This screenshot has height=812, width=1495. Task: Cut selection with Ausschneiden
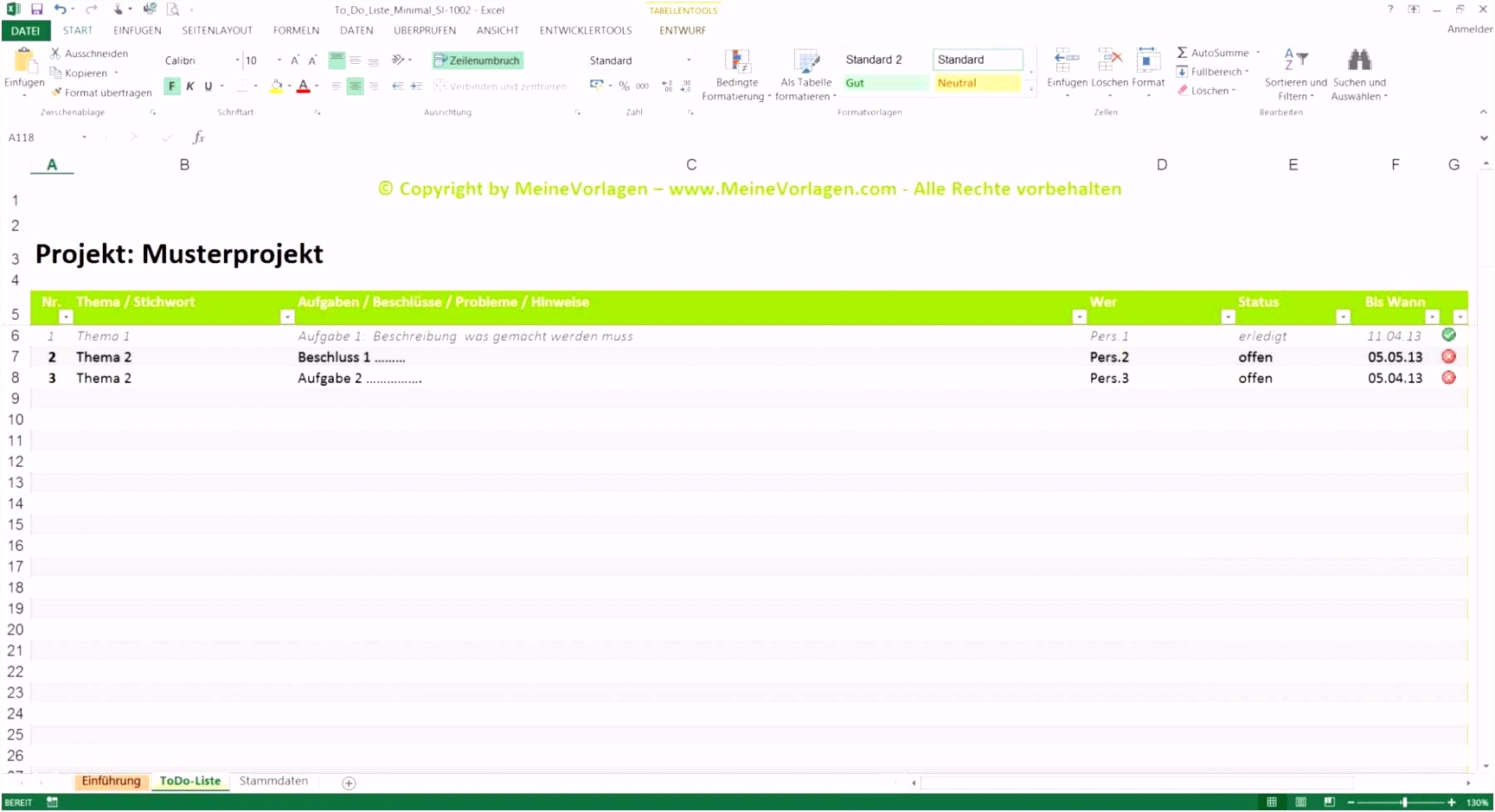(88, 54)
